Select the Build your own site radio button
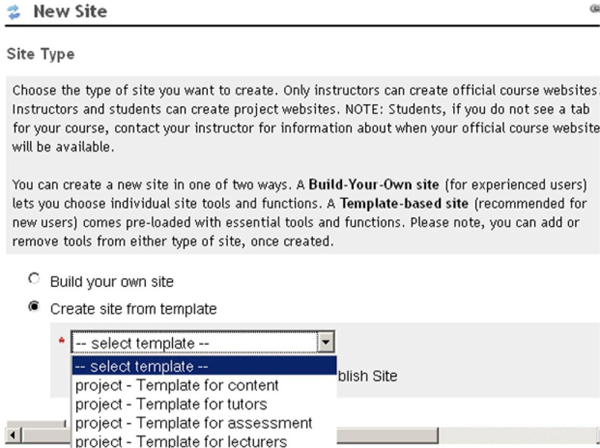Image resolution: width=600 pixels, height=448 pixels. (35, 282)
